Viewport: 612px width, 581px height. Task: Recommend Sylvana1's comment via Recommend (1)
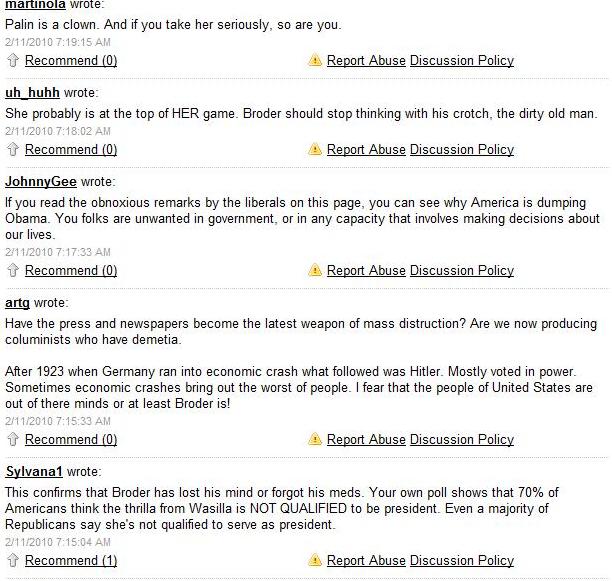coord(70,560)
